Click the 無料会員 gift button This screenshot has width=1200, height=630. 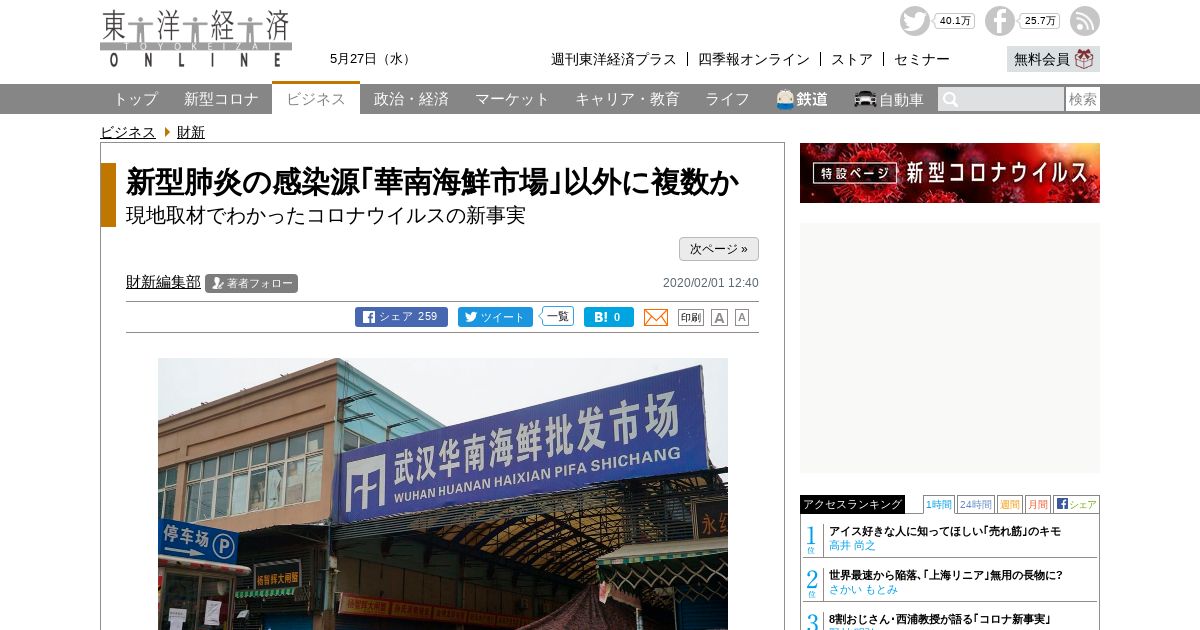pos(1053,59)
